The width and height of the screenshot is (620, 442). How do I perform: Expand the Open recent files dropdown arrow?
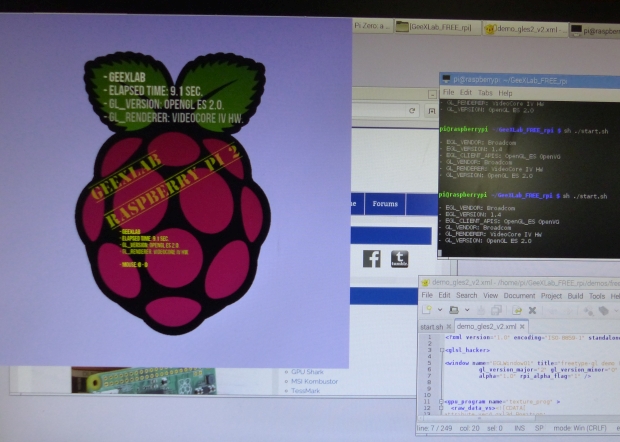[x=467, y=310]
